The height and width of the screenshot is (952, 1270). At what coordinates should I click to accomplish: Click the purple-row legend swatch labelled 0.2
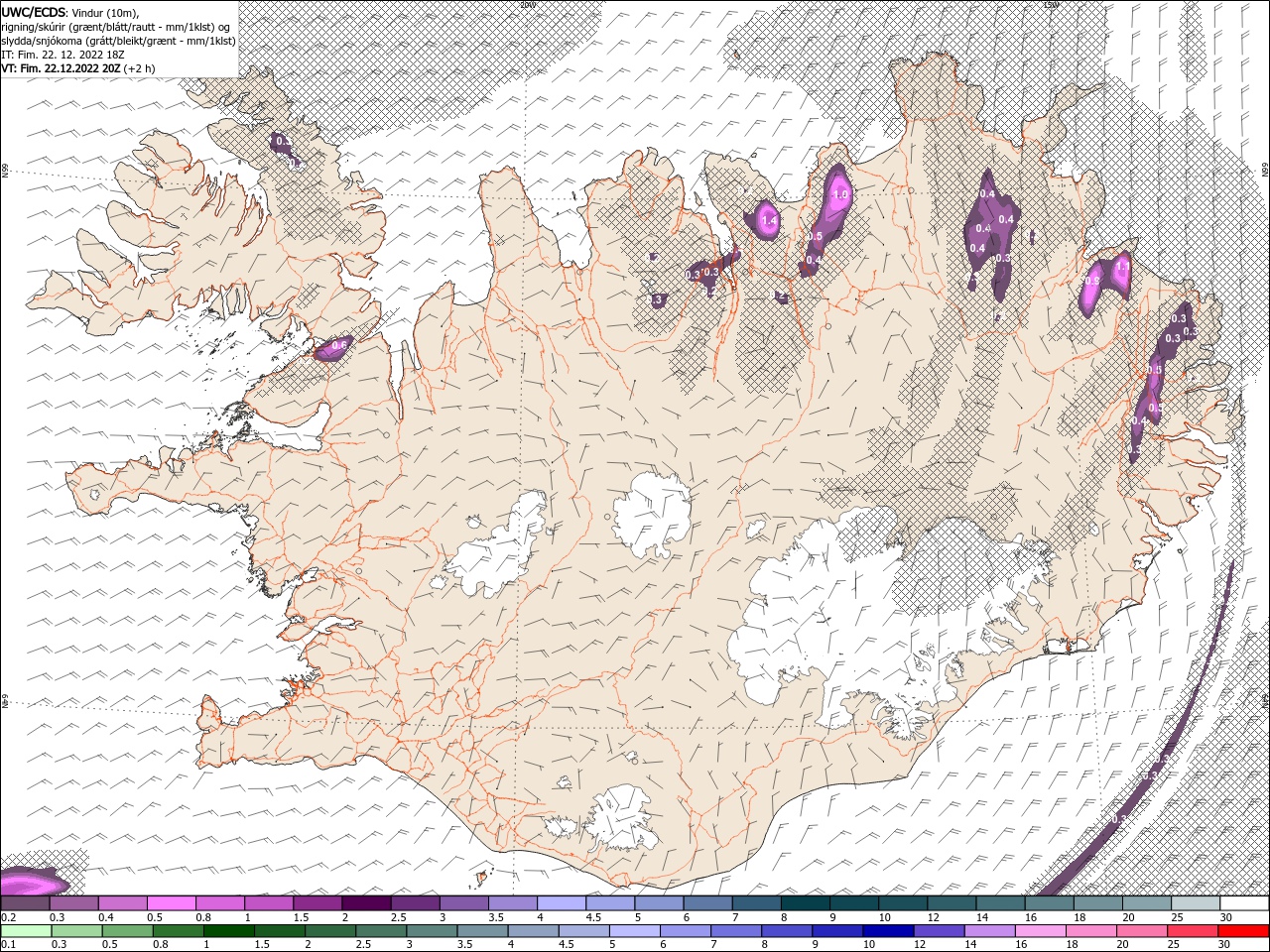tap(26, 903)
